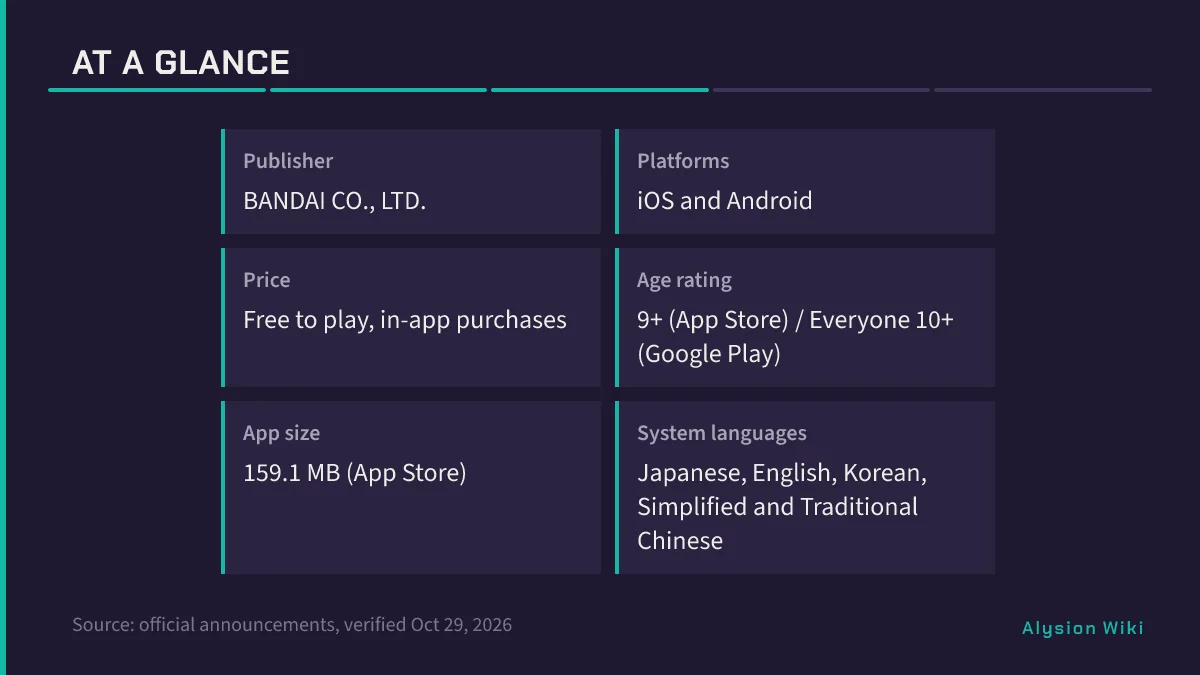Select the System languages label
The image size is (1200, 675).
(722, 433)
